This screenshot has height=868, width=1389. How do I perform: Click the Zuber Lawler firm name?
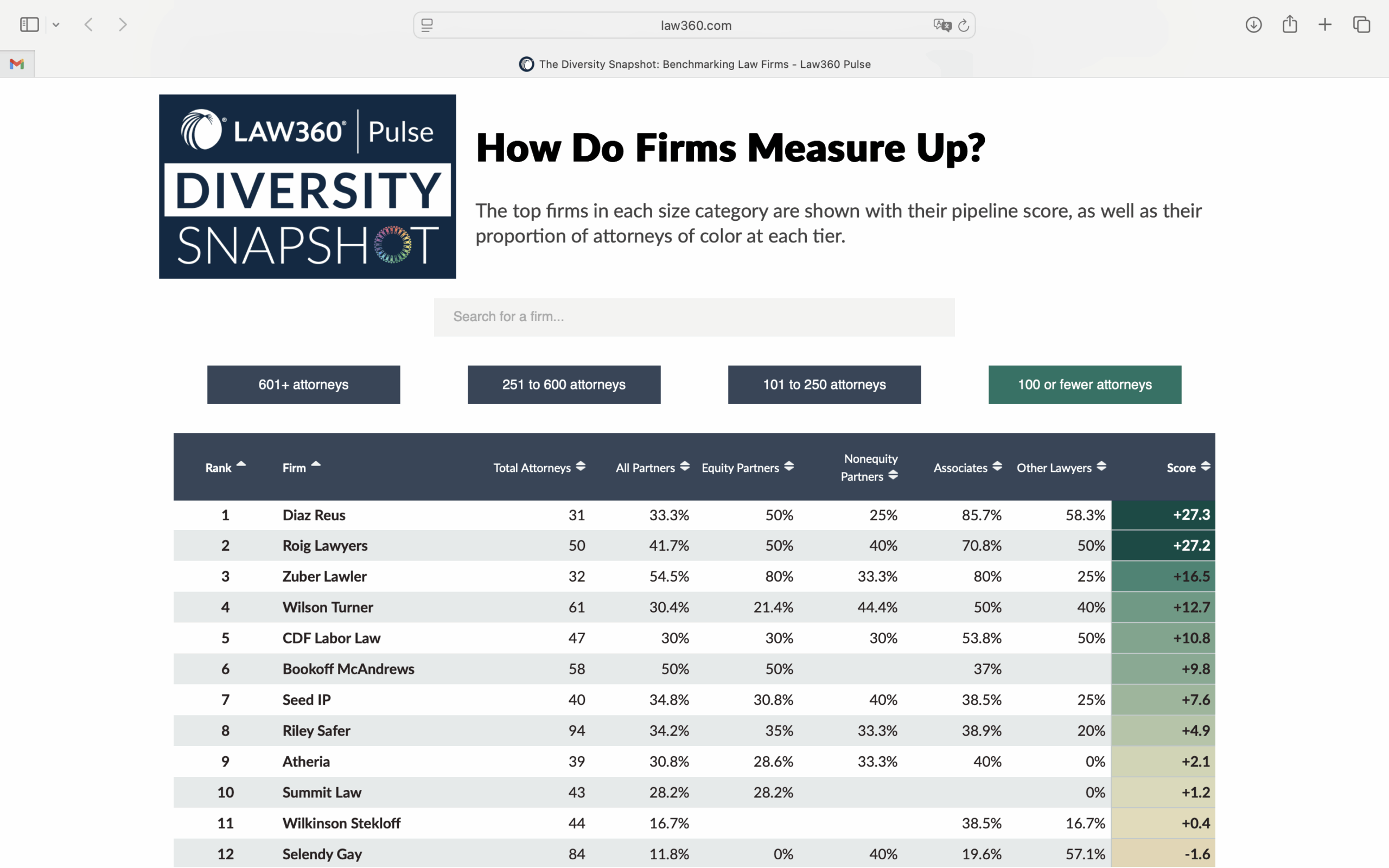click(x=324, y=576)
